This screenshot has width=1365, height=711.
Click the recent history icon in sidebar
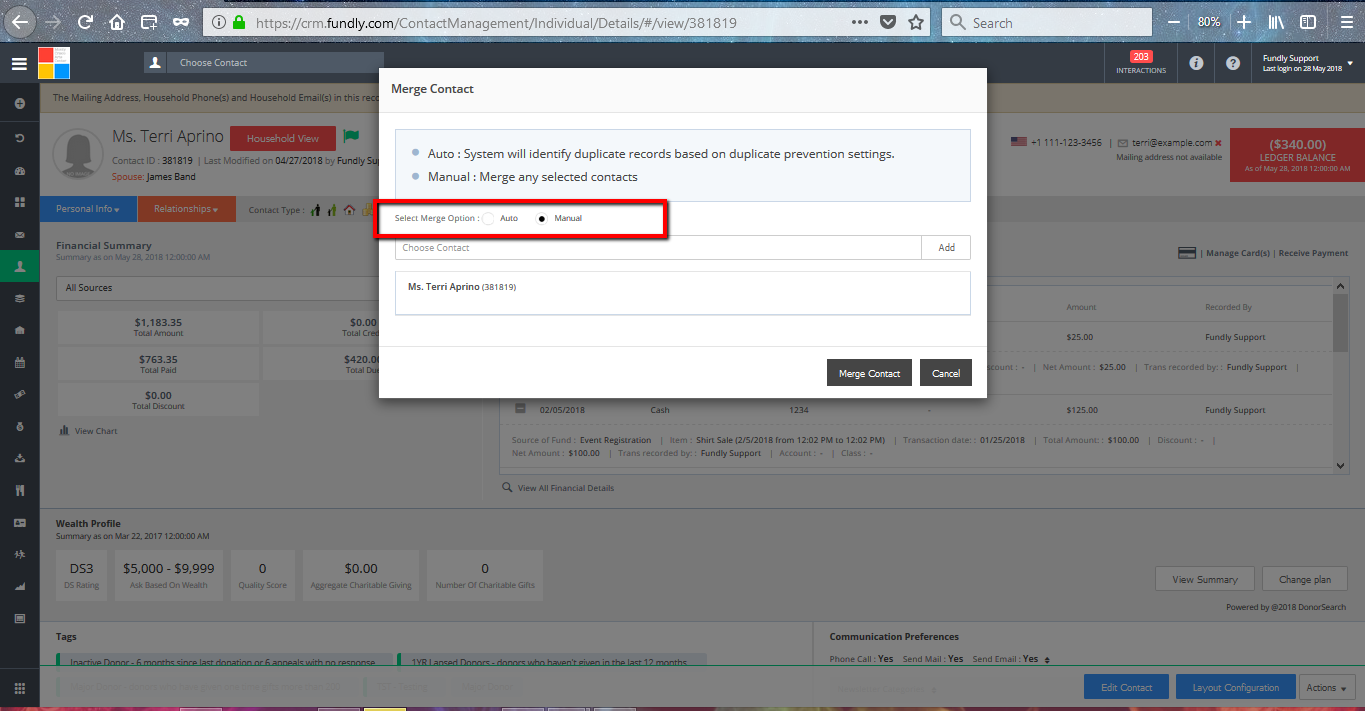click(19, 137)
